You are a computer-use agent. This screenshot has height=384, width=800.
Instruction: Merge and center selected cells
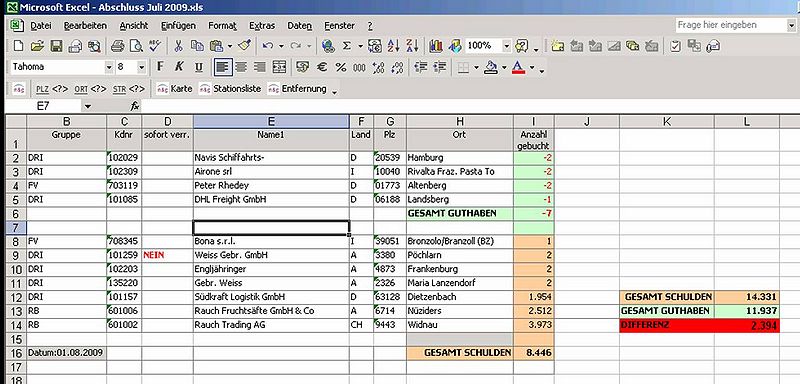[x=279, y=67]
